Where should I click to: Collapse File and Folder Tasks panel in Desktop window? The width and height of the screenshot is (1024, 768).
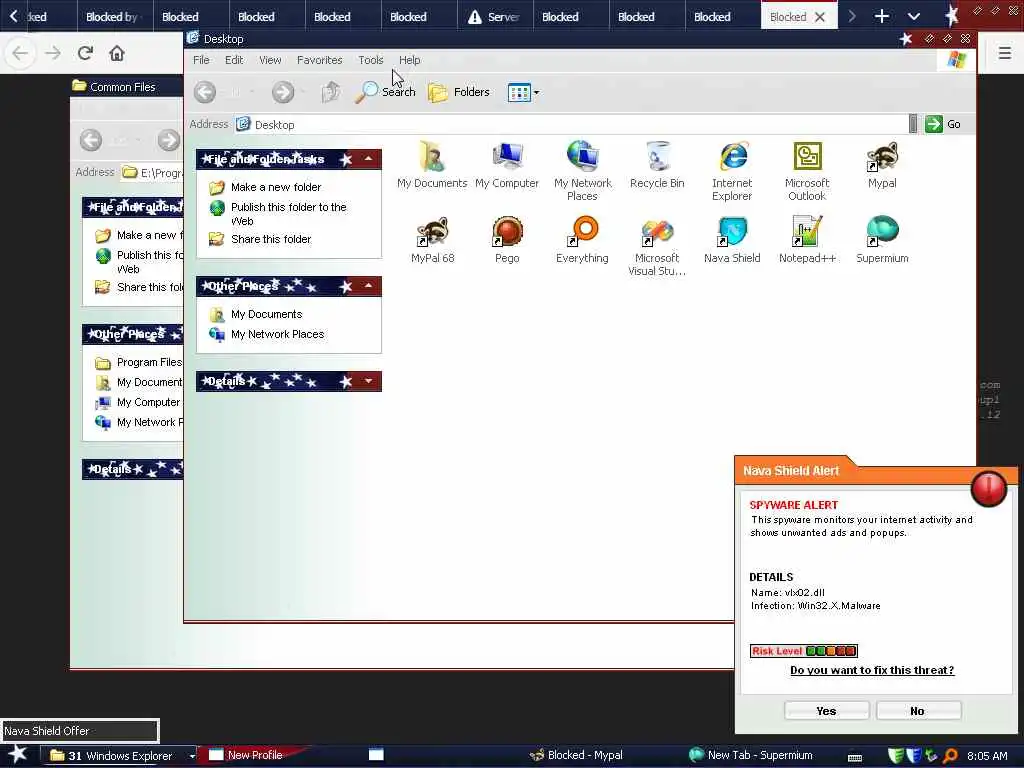tap(369, 159)
